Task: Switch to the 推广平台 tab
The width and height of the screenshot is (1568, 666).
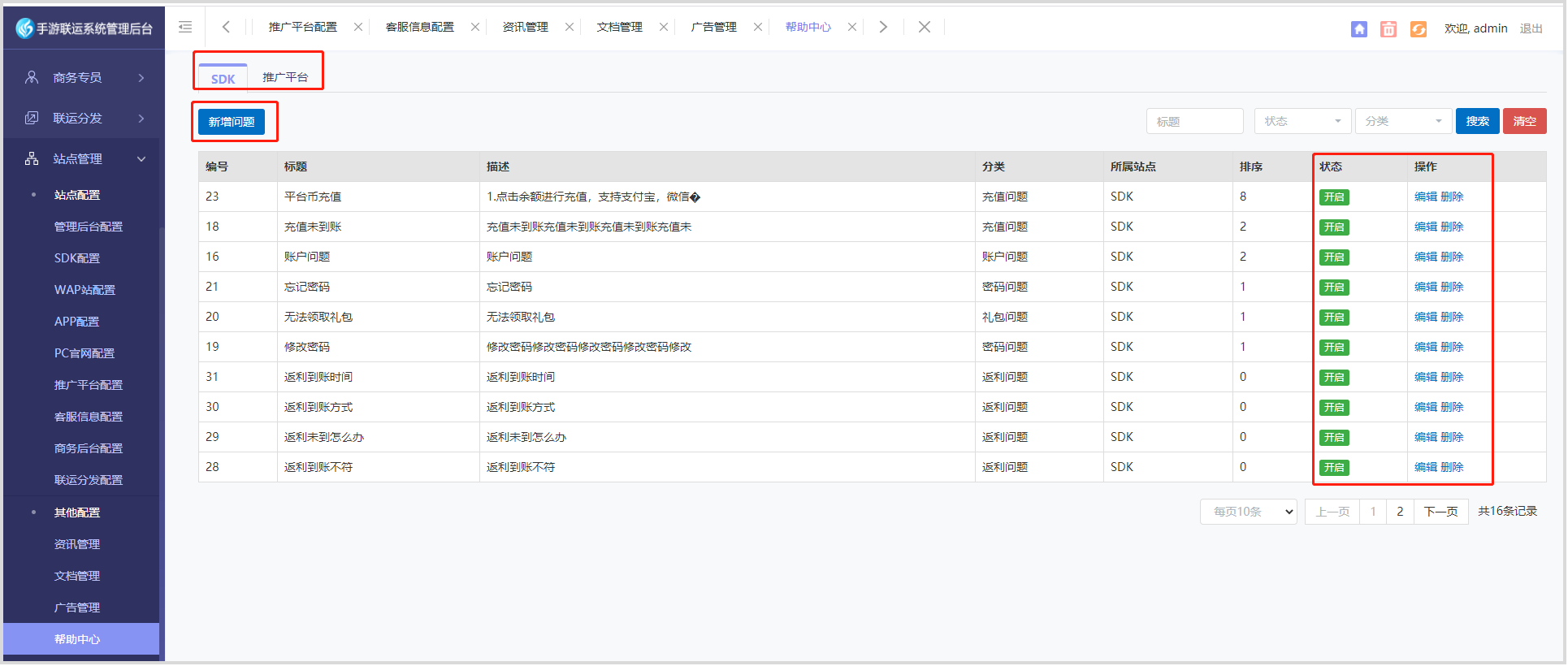Action: point(285,77)
